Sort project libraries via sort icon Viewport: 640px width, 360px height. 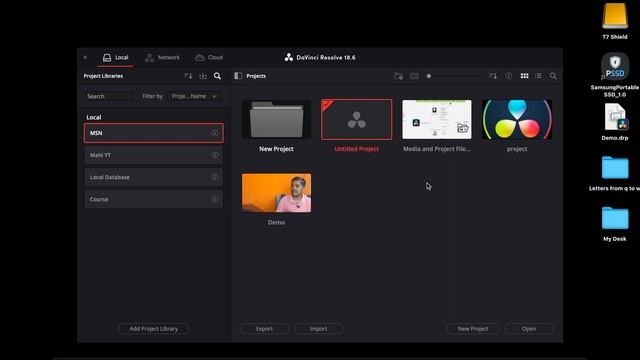pos(188,76)
